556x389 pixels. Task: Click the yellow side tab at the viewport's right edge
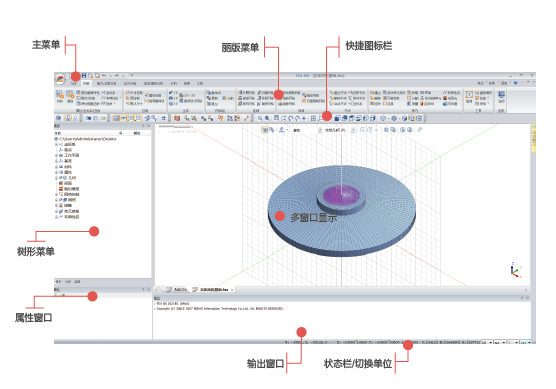tap(534, 139)
